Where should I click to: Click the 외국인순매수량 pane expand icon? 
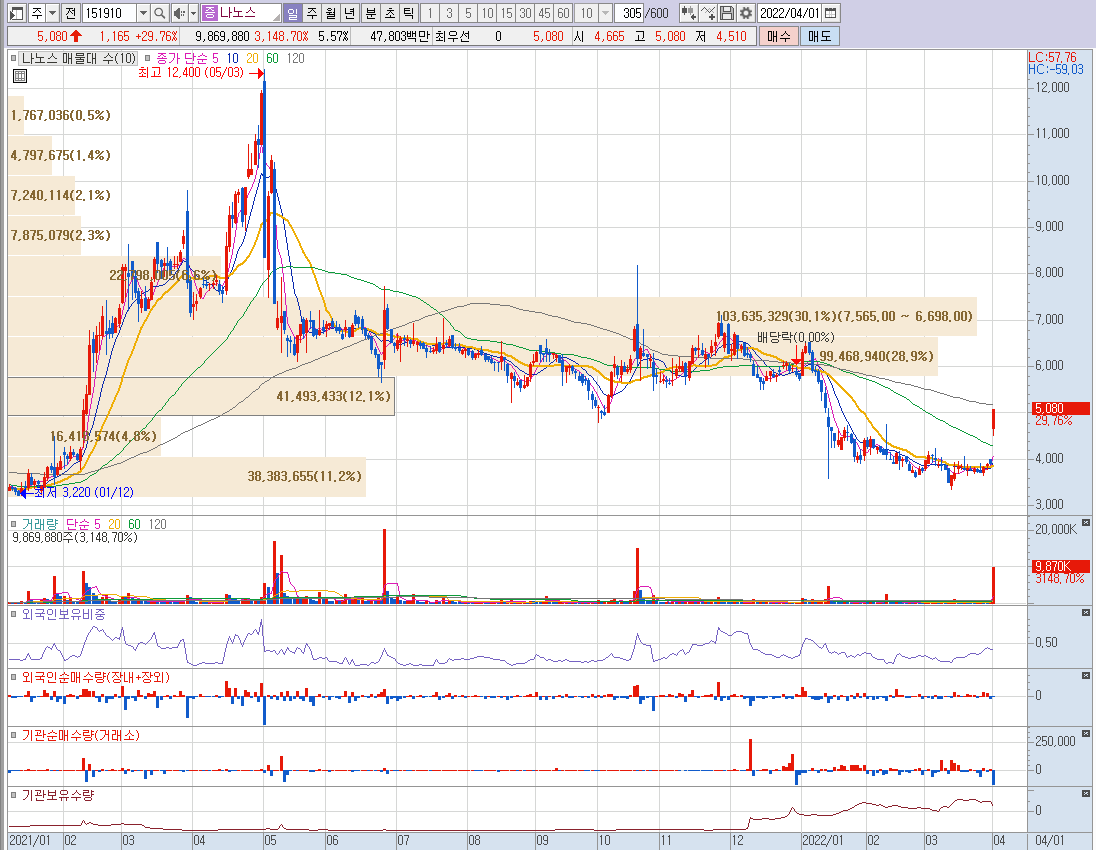1086,676
